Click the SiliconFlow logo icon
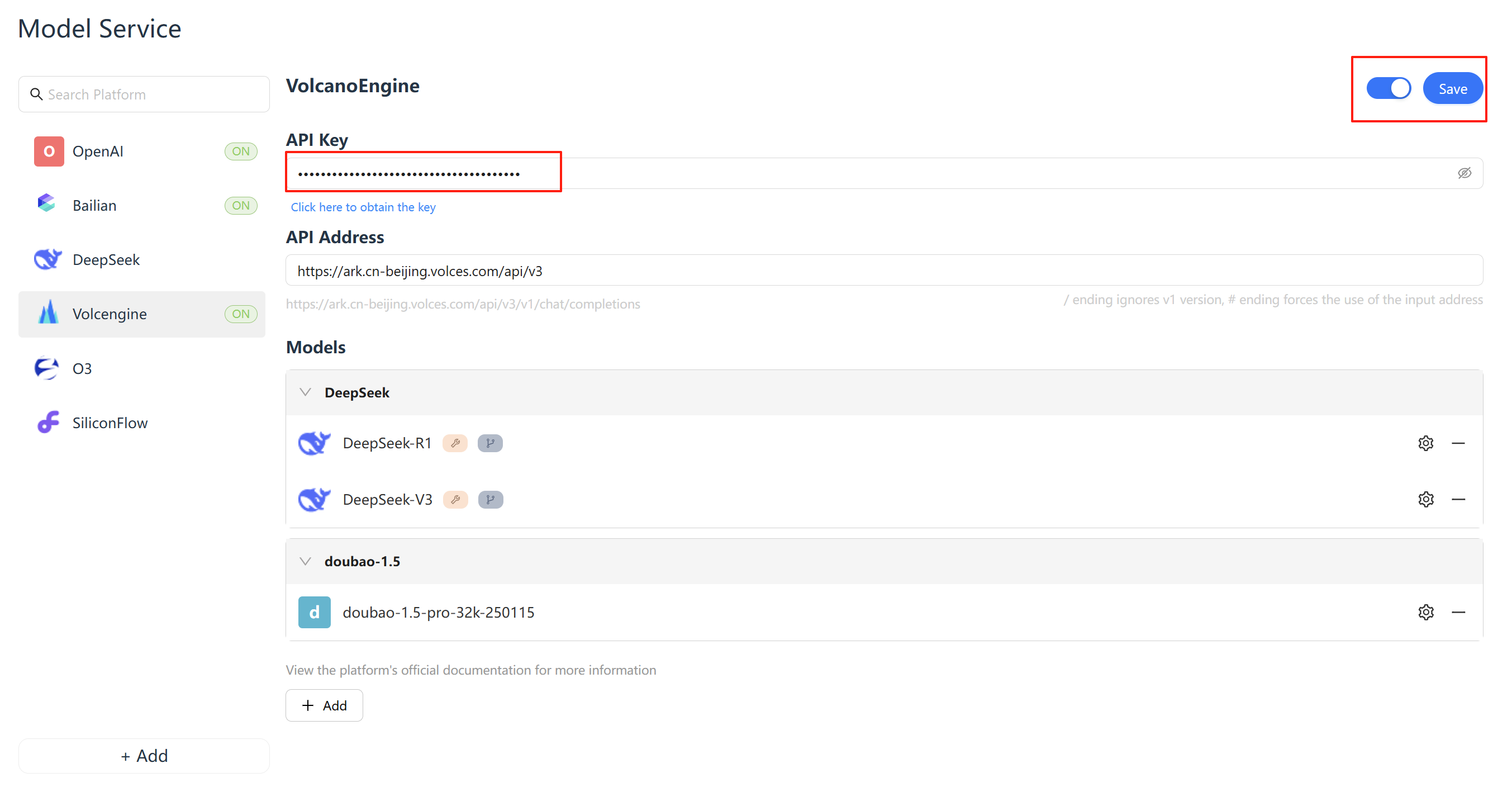 tap(49, 421)
